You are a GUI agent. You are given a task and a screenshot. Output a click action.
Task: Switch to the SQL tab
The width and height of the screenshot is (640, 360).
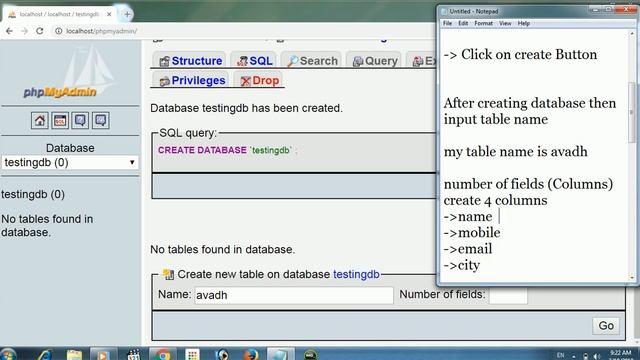click(x=255, y=61)
